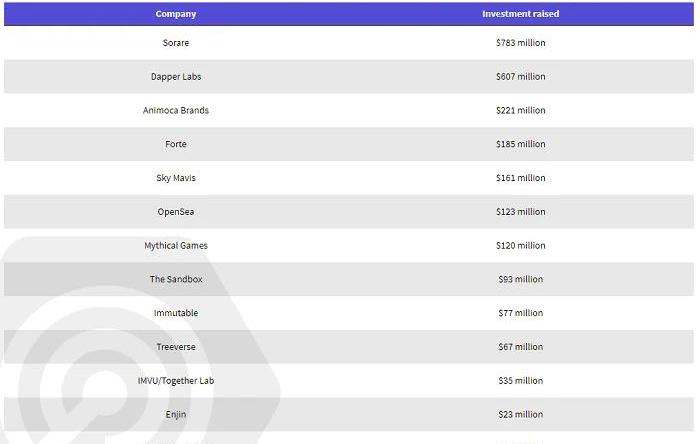Image resolution: width=700 pixels, height=444 pixels.
Task: Select the $607 million amount cell
Action: [x=520, y=77]
